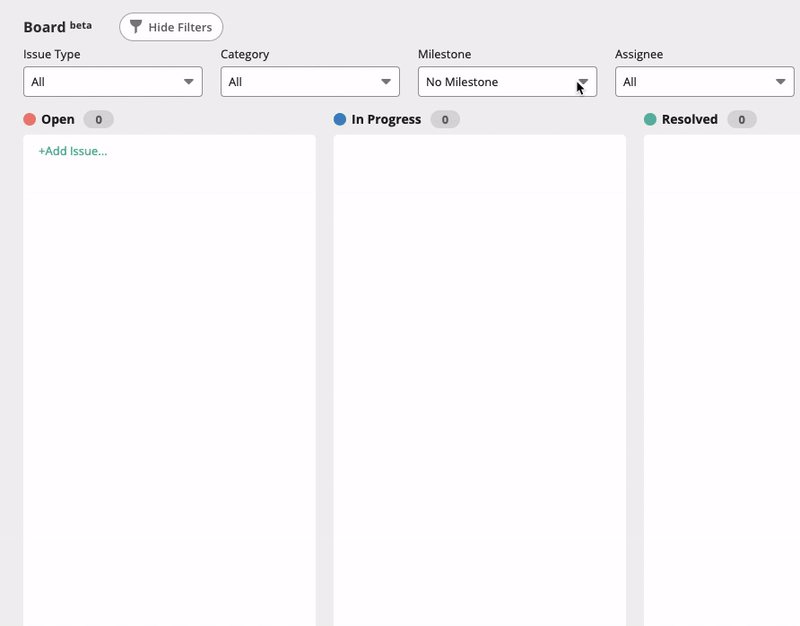
Task: Click the red Open status dot
Action: point(30,119)
